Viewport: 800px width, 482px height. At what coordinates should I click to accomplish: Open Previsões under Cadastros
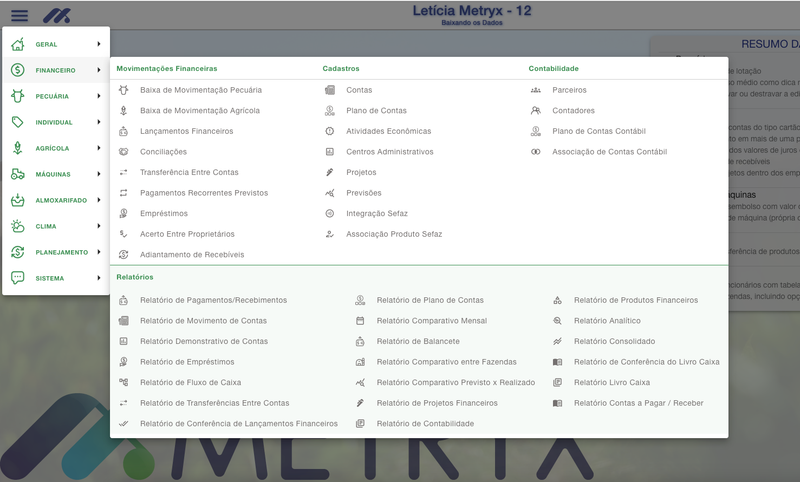click(x=364, y=193)
